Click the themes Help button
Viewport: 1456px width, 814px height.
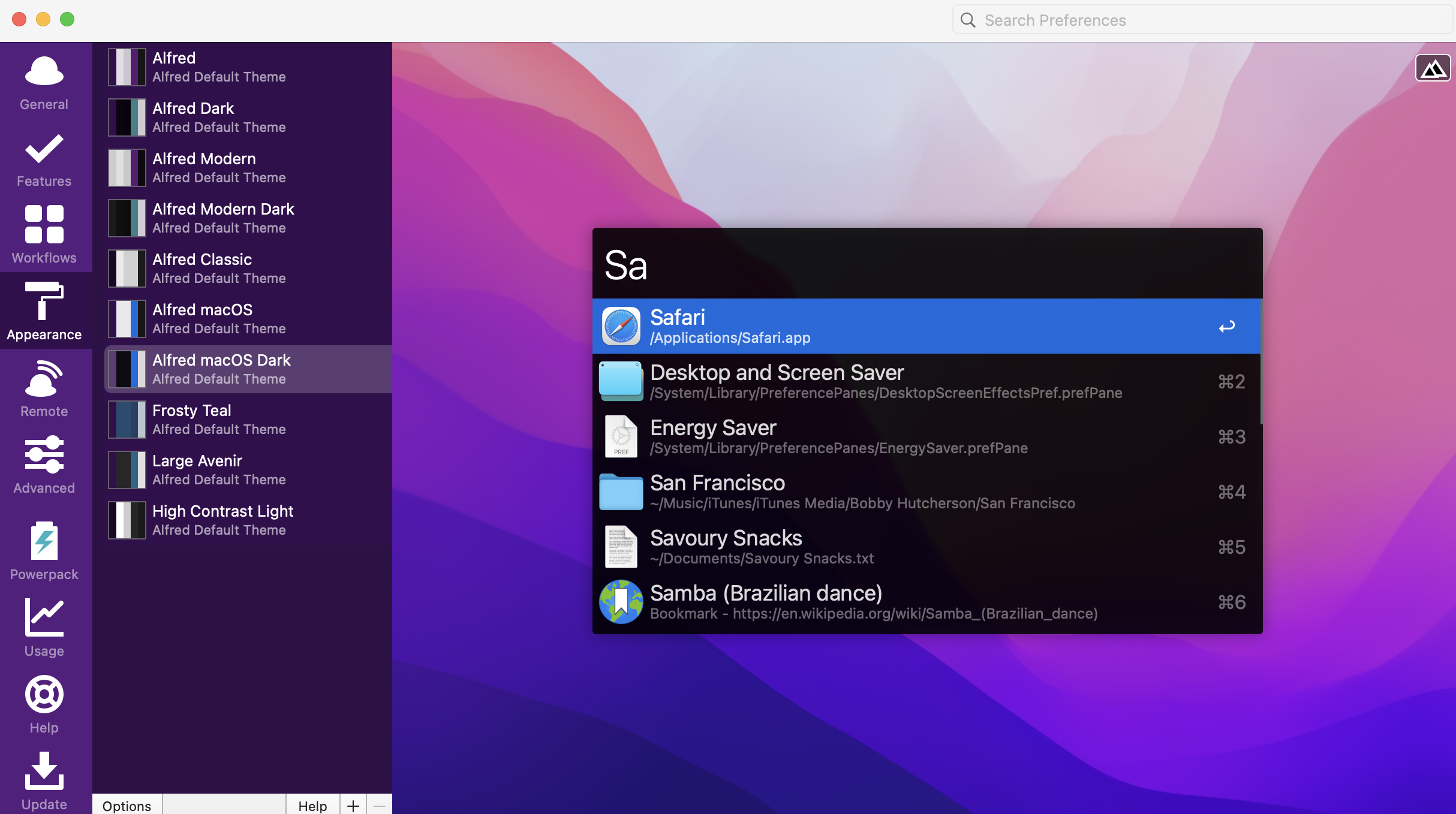pos(312,805)
